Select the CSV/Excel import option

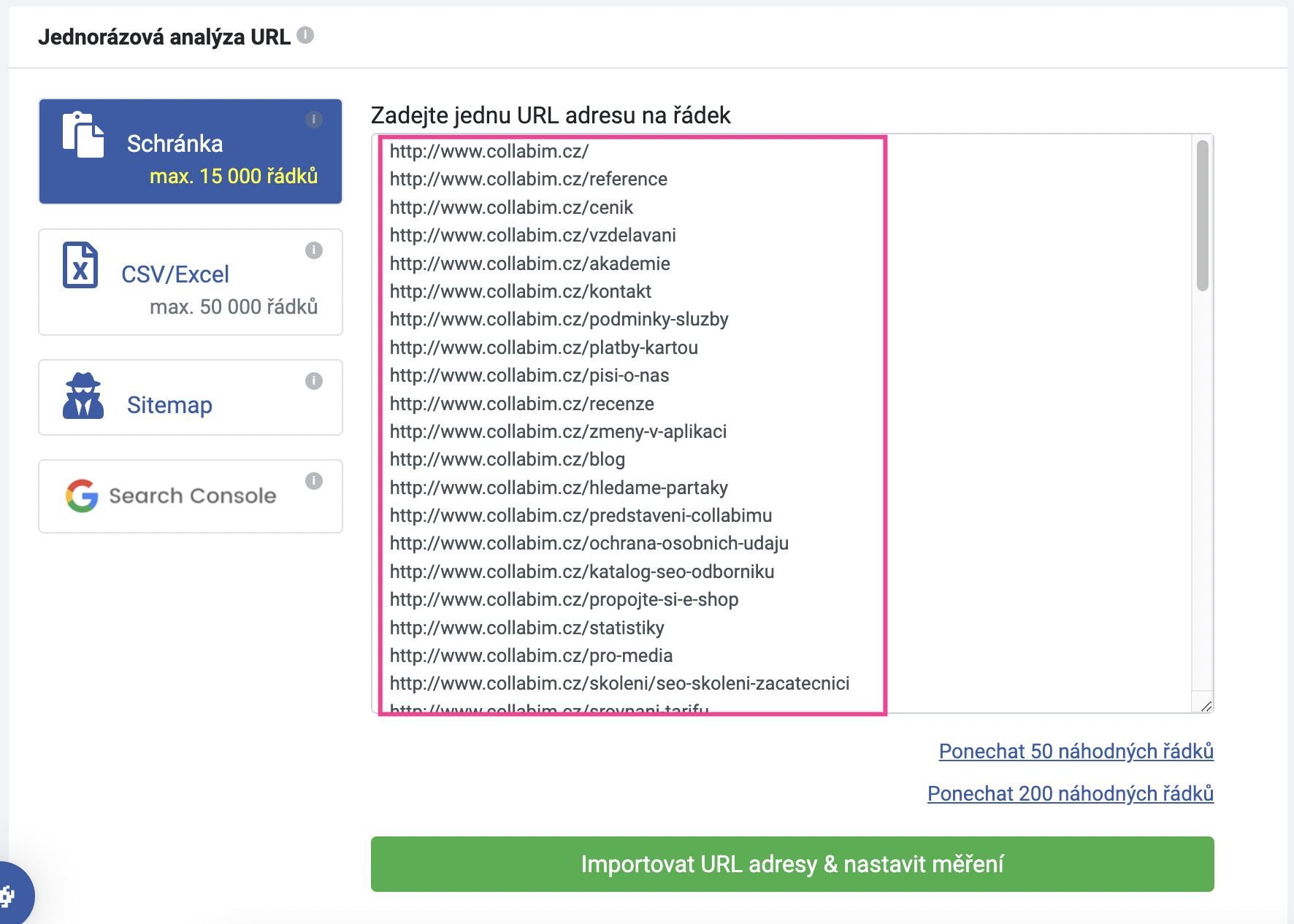[x=191, y=282]
